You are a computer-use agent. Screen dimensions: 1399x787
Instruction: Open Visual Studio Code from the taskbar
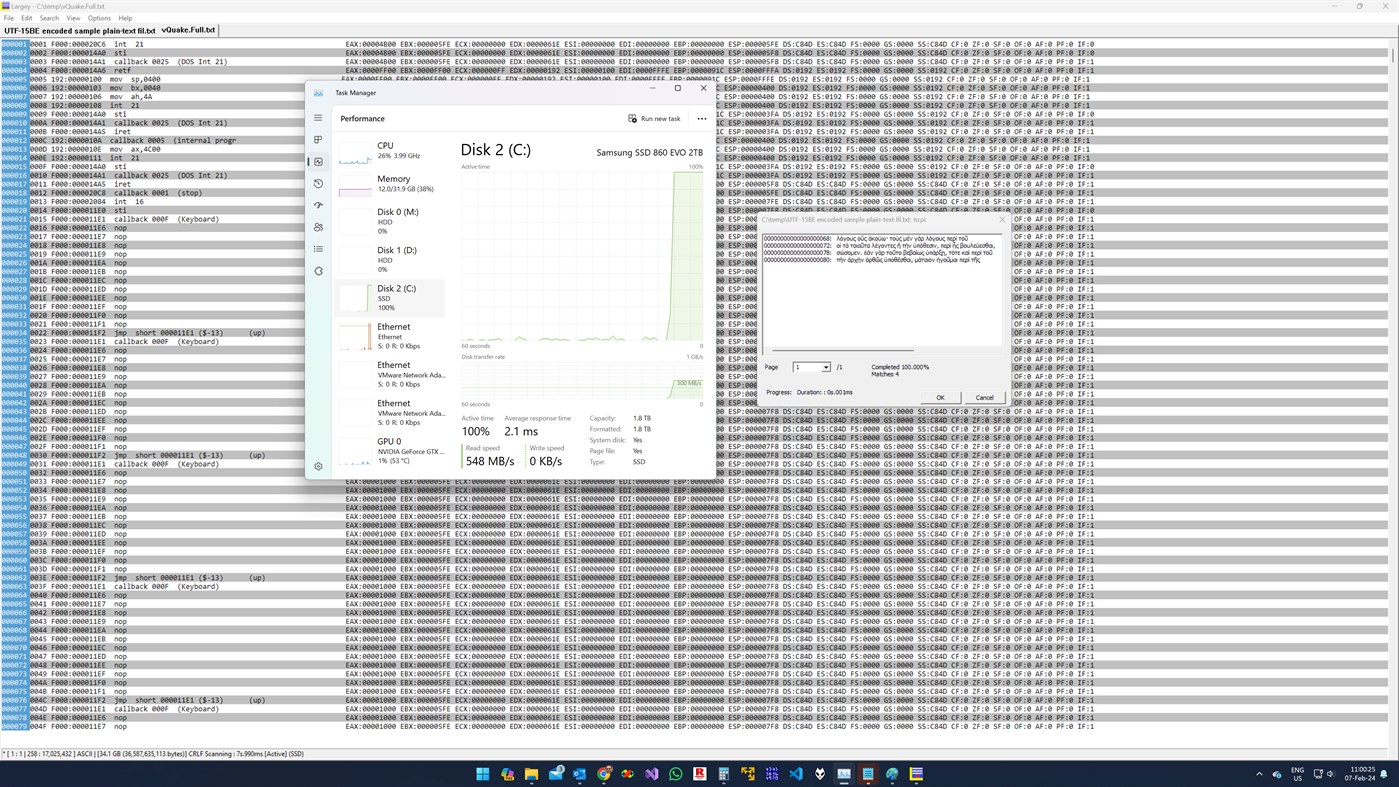click(795, 774)
